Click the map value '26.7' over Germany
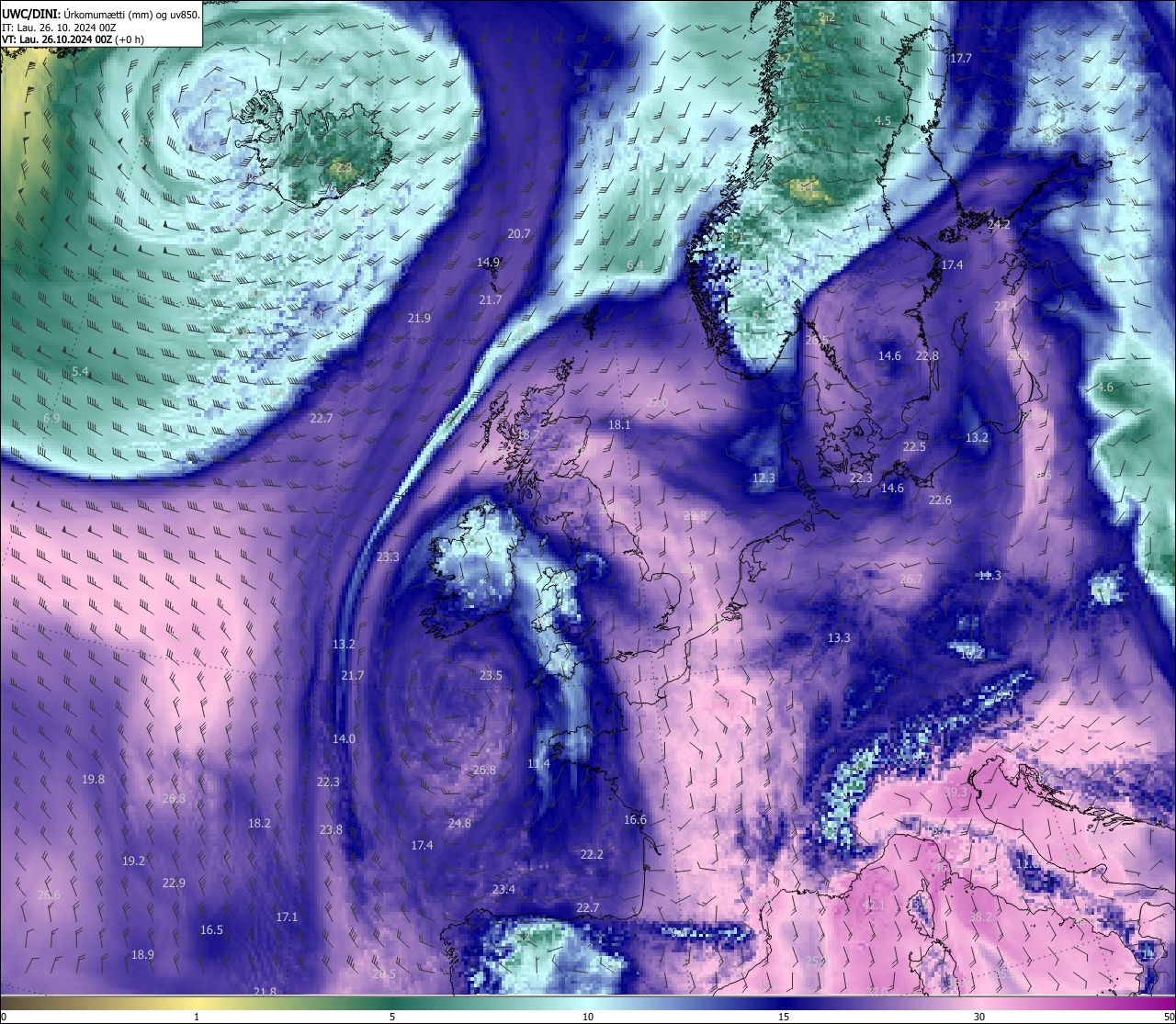 tap(910, 580)
